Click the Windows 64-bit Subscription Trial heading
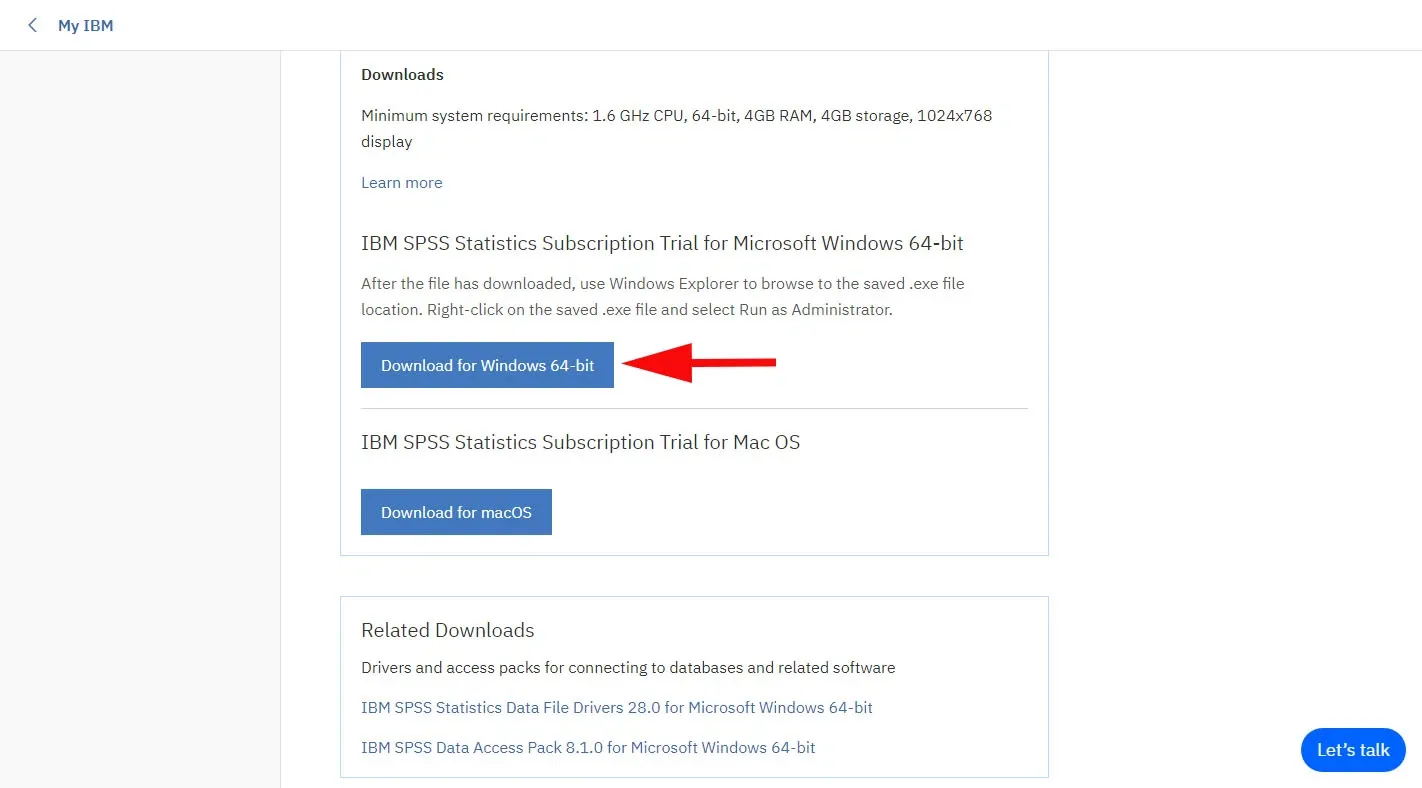 [x=662, y=243]
